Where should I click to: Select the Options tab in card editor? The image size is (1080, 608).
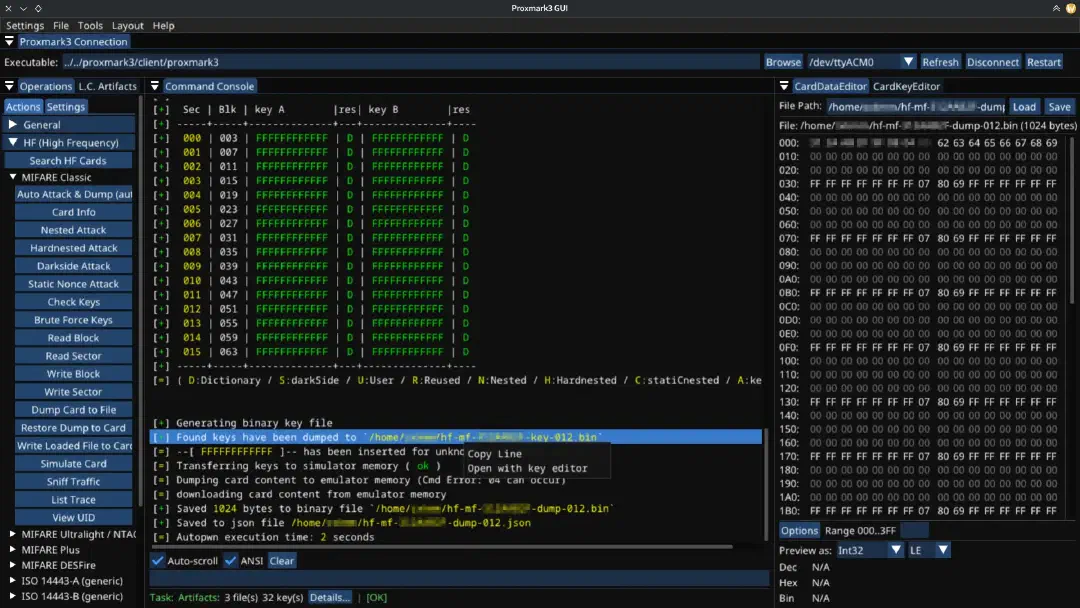coord(800,530)
